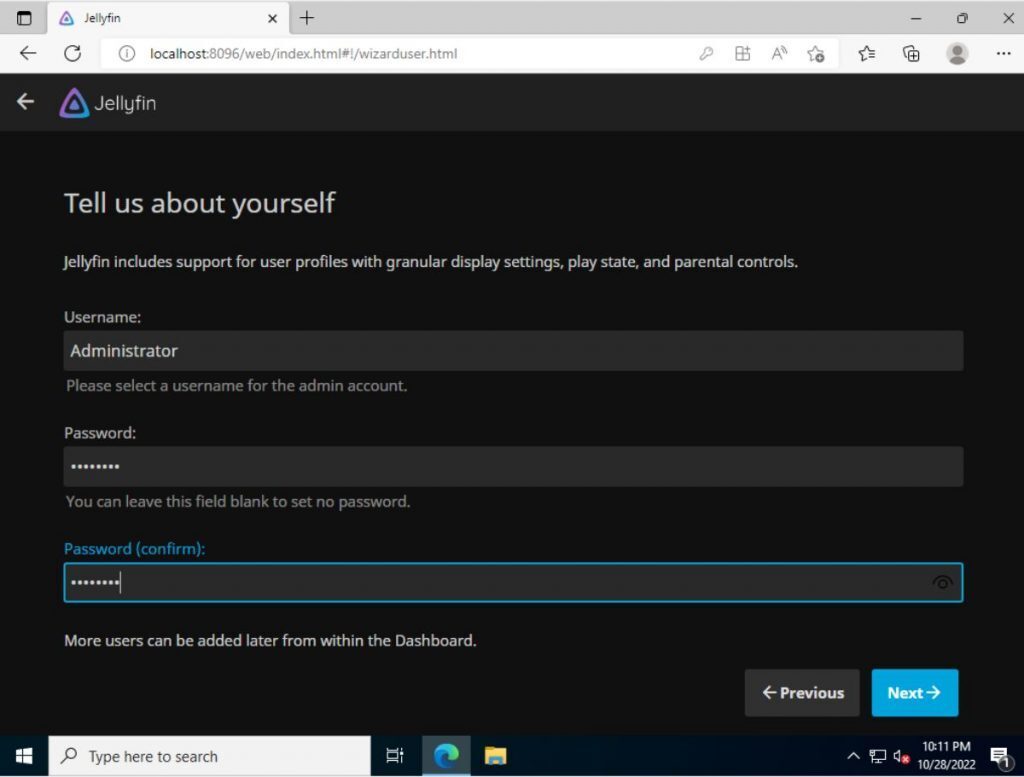1024x777 pixels.
Task: Refresh the page using the reload icon
Action: click(73, 54)
